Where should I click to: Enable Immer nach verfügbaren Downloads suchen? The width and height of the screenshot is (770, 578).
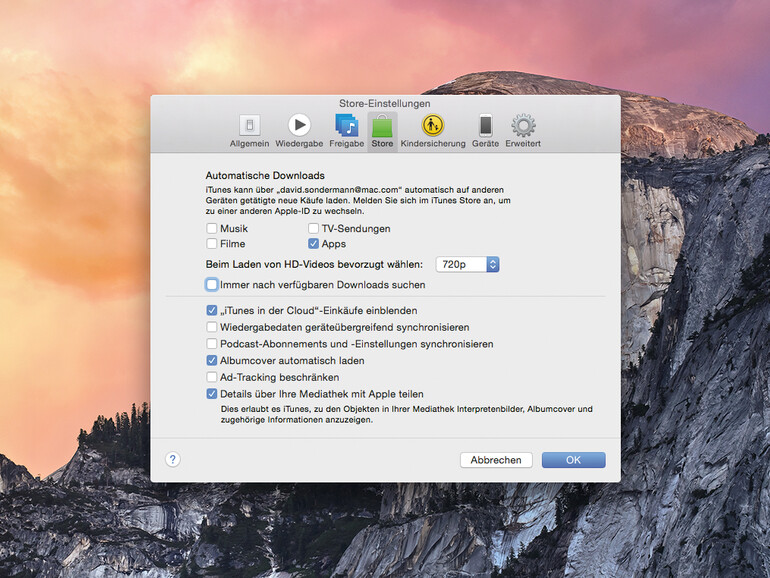212,286
